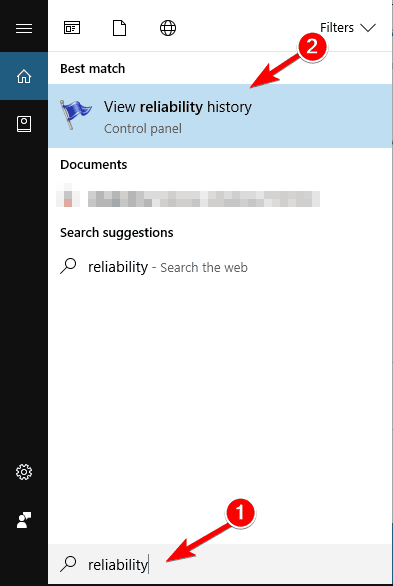Click the Control panel subtitle text
The width and height of the screenshot is (393, 586).
tap(143, 129)
